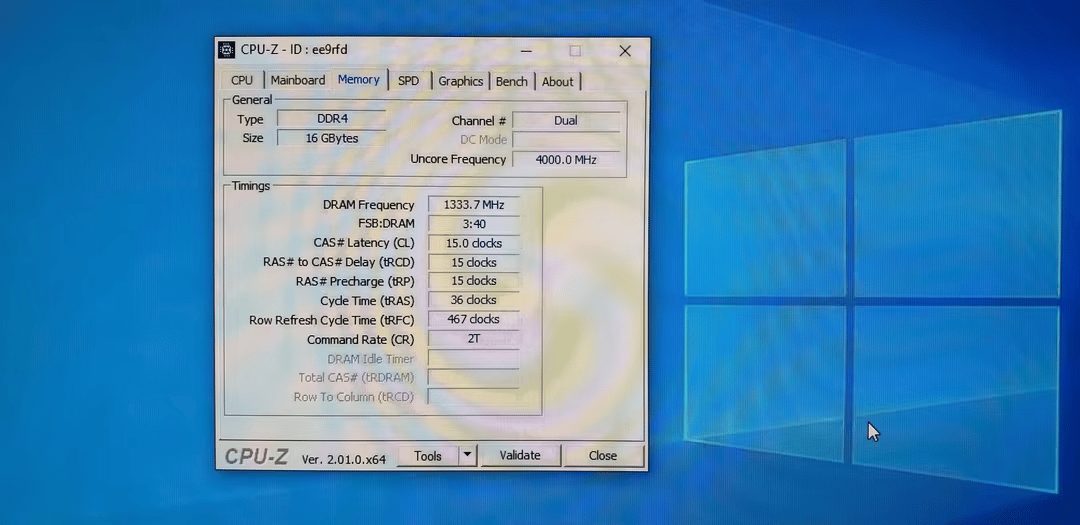Screen dimensions: 1080x525
Task: Click the CPU-Z app icon in title bar
Action: [226, 50]
